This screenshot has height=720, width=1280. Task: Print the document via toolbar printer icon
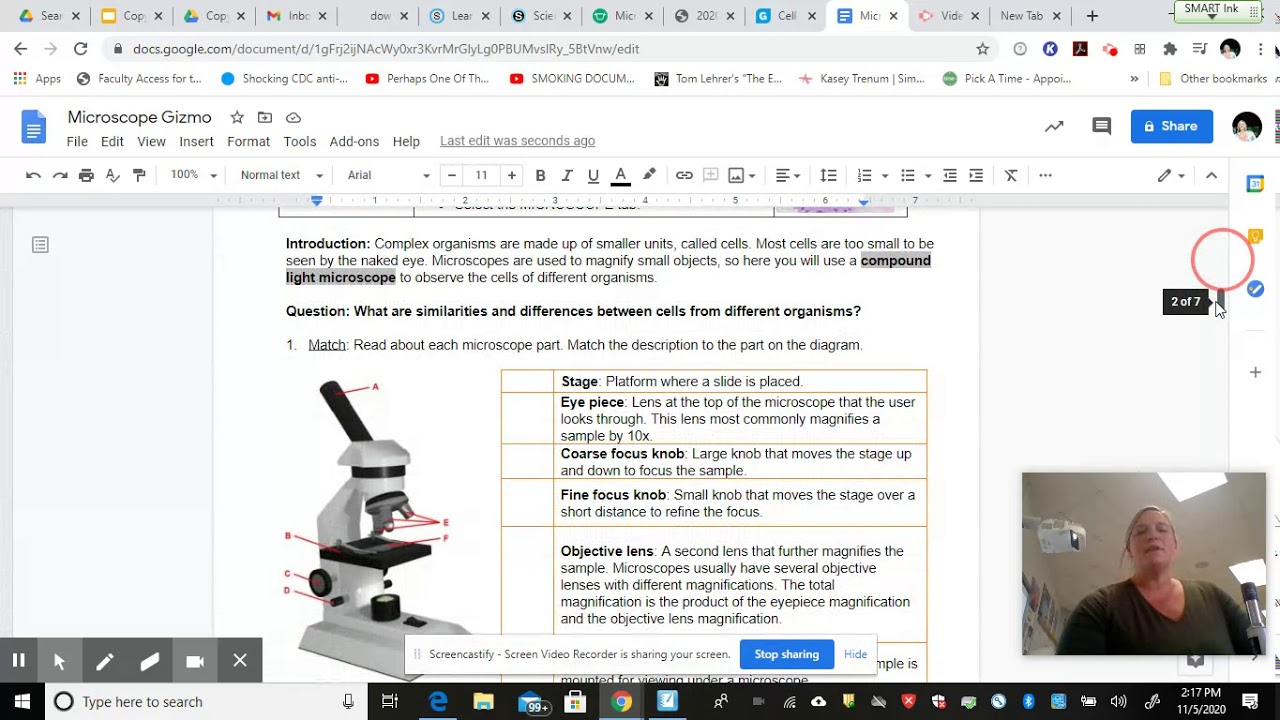pyautogui.click(x=86, y=175)
